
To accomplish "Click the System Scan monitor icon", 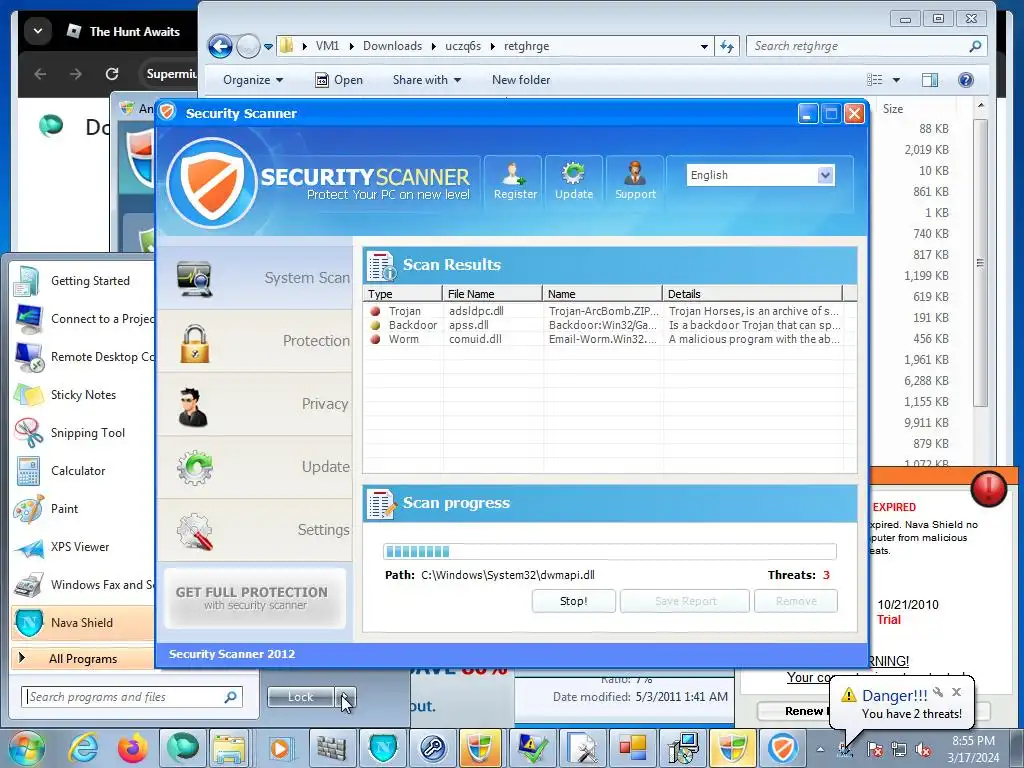I will tap(195, 279).
